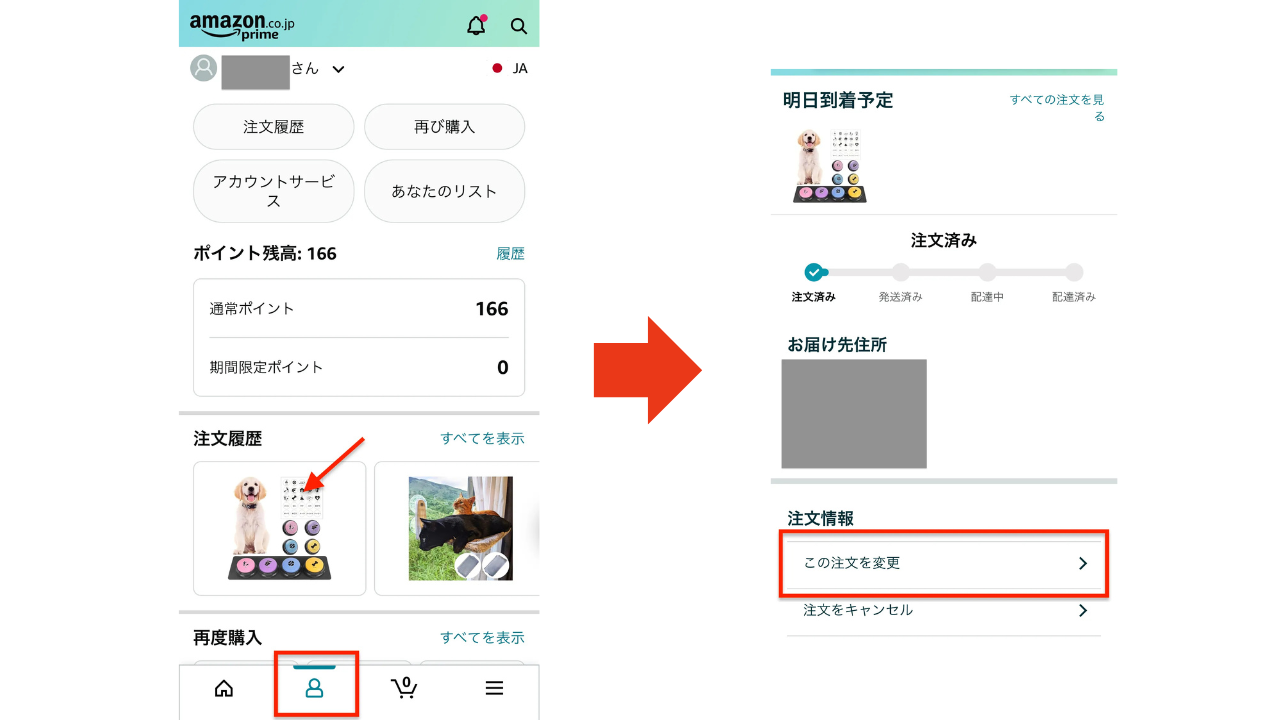Select the home icon in bottom navigation
Screen dimensions: 1280x720
point(223,688)
